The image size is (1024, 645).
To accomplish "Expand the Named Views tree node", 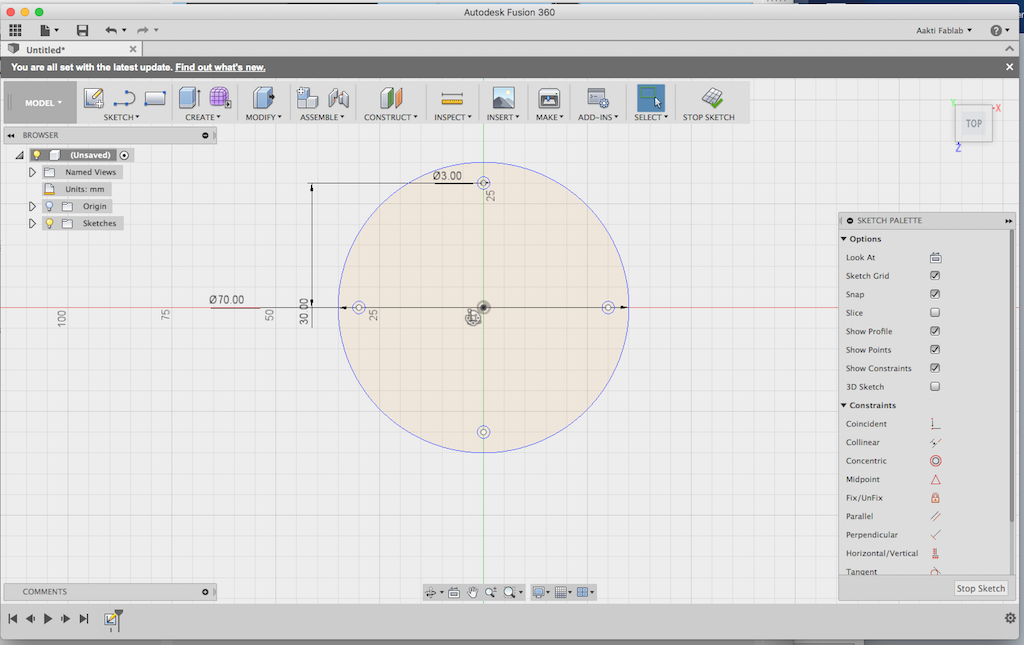I will pos(33,172).
